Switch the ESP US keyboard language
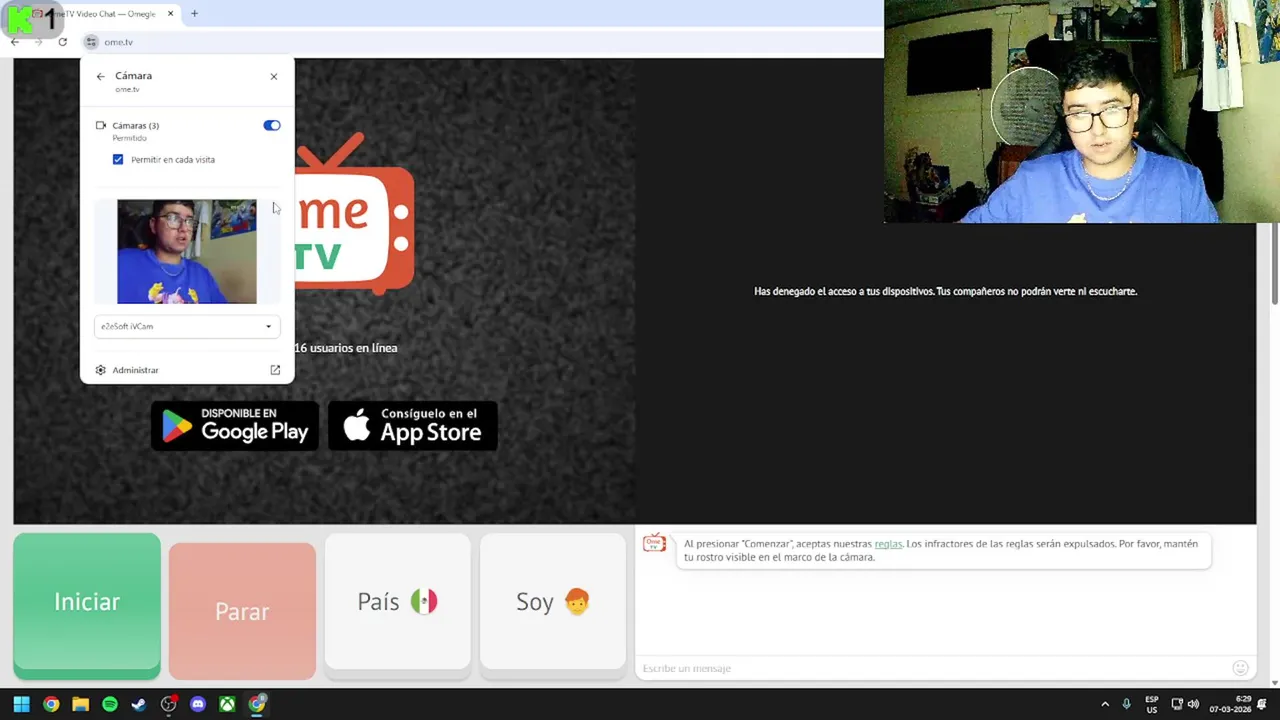1280x720 pixels. [x=1152, y=704]
